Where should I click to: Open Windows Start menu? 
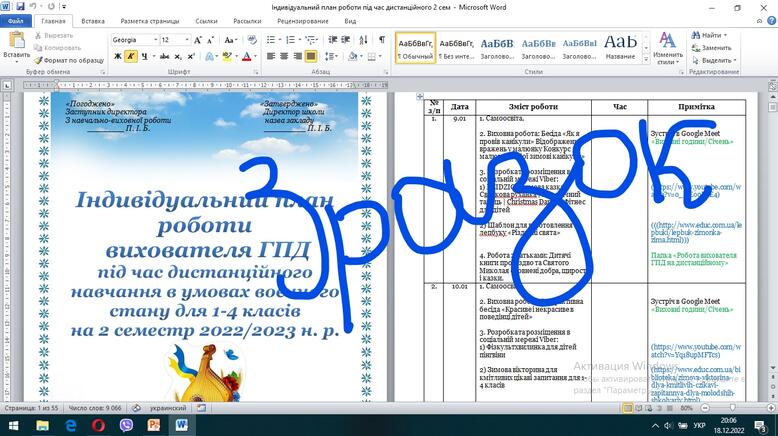pos(13,426)
